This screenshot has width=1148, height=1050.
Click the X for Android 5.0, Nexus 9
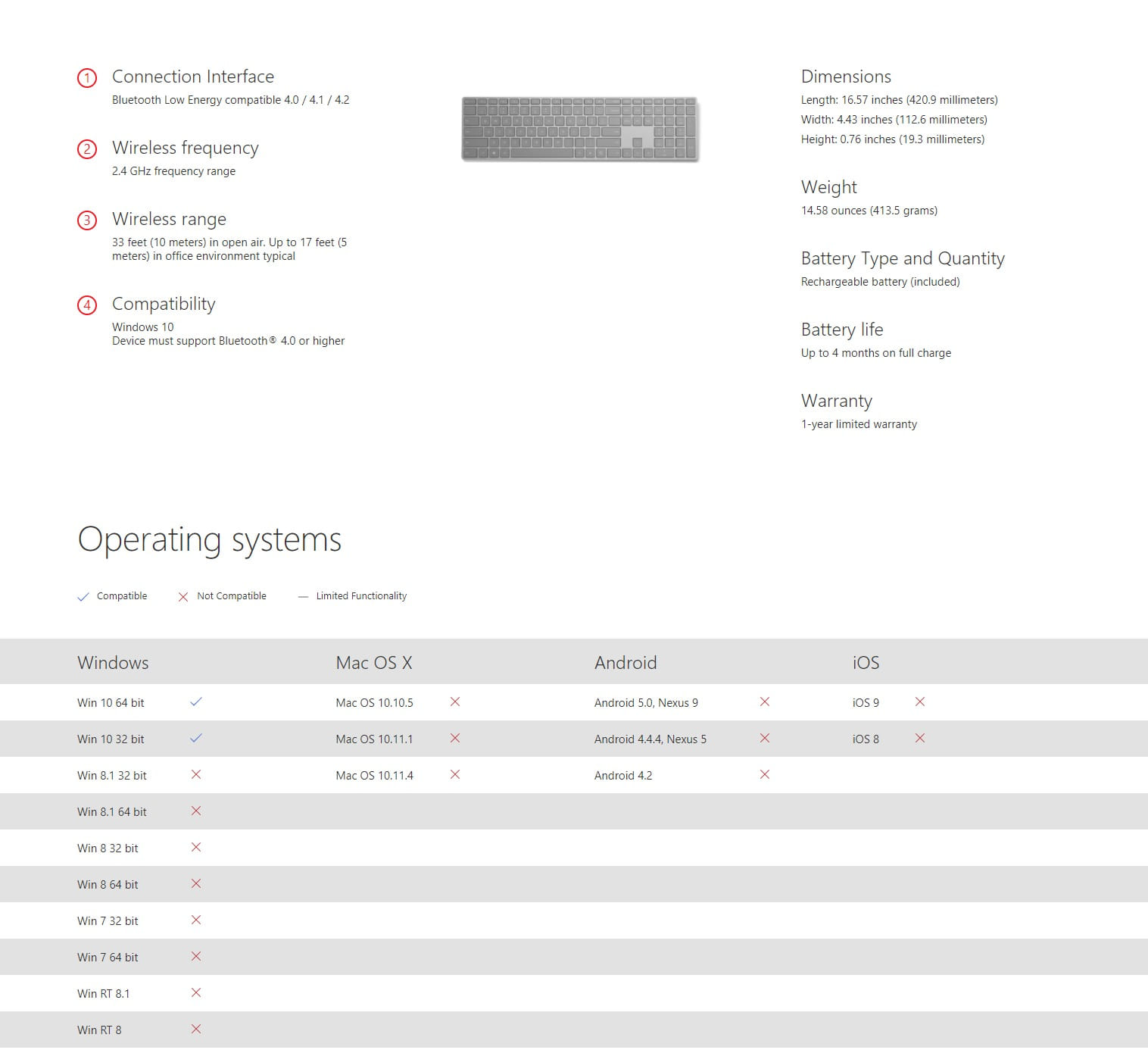[765, 702]
